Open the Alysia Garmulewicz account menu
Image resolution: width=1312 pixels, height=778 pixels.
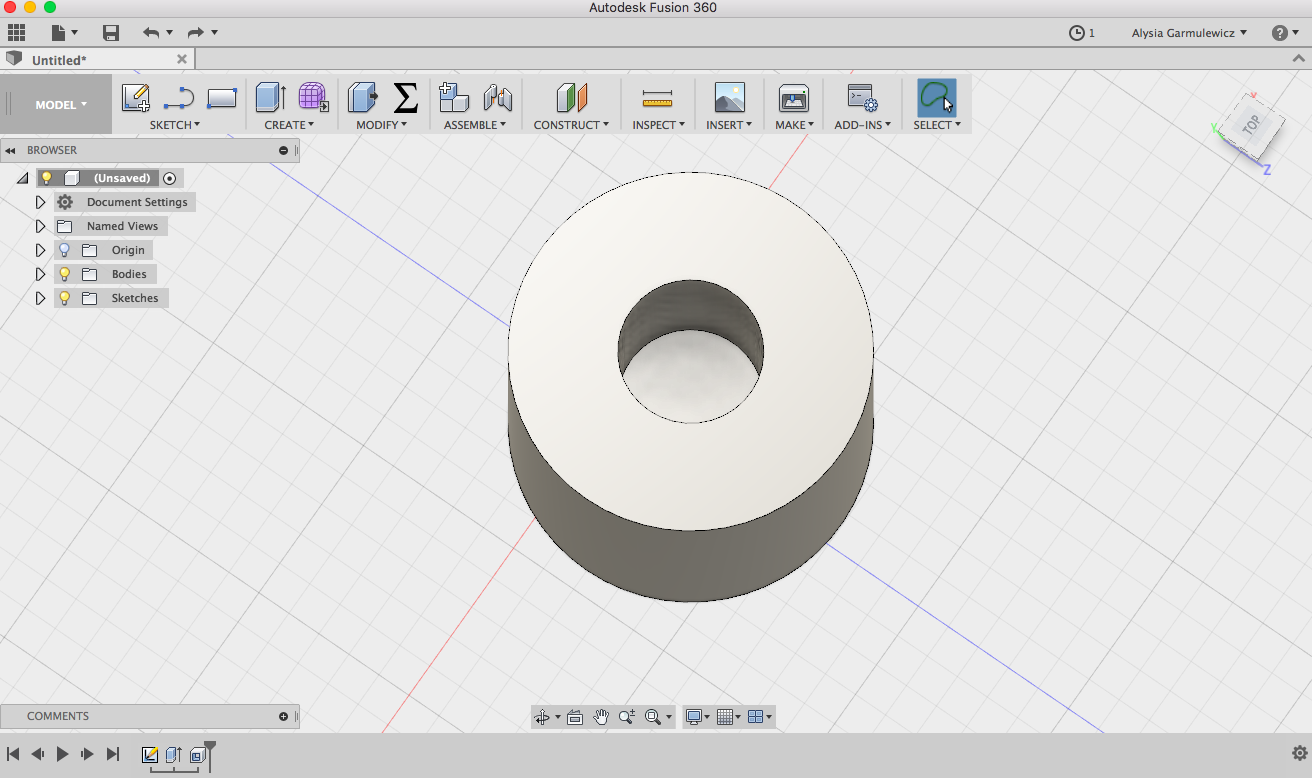(1189, 33)
